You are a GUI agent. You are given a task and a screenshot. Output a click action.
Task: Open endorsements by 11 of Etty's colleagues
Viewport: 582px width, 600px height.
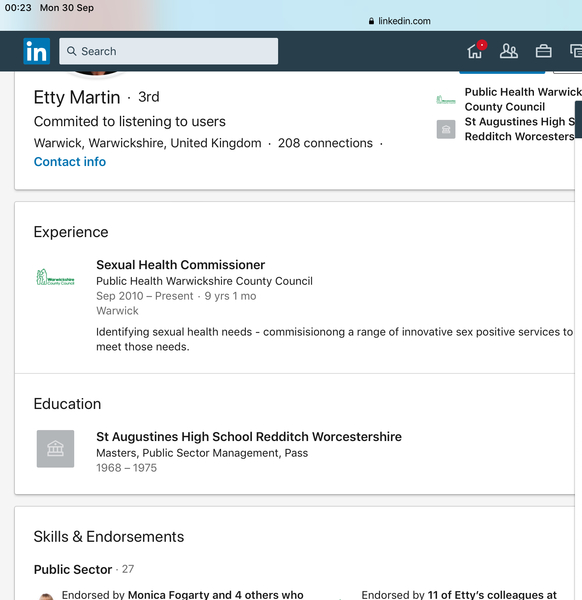click(x=459, y=595)
